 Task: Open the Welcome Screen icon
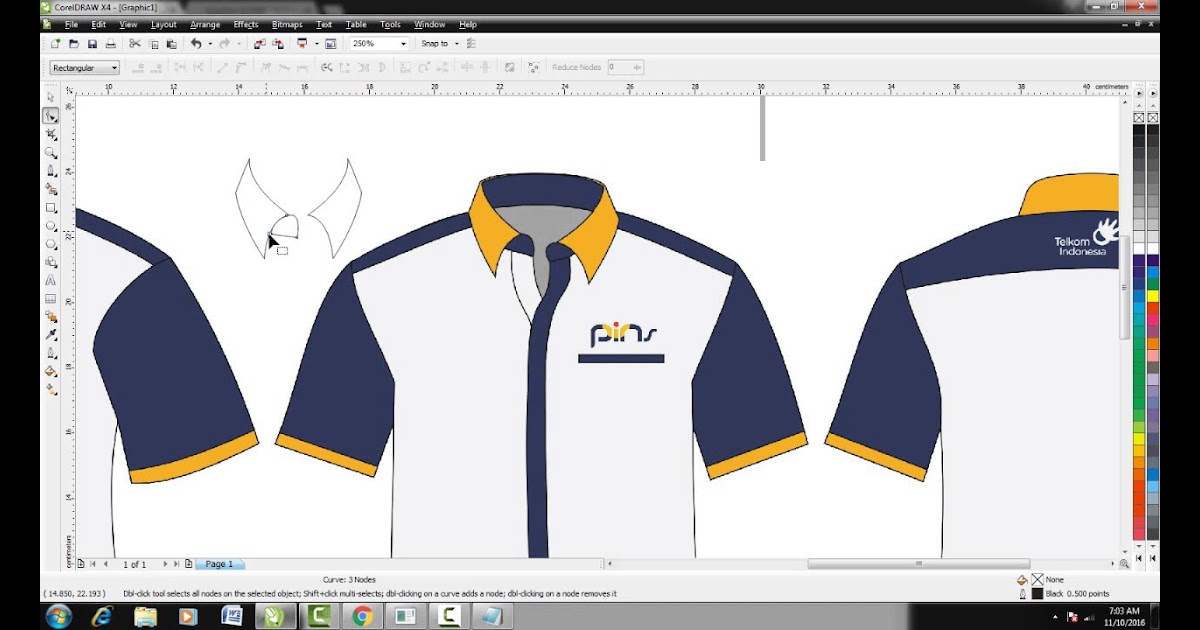pos(330,44)
